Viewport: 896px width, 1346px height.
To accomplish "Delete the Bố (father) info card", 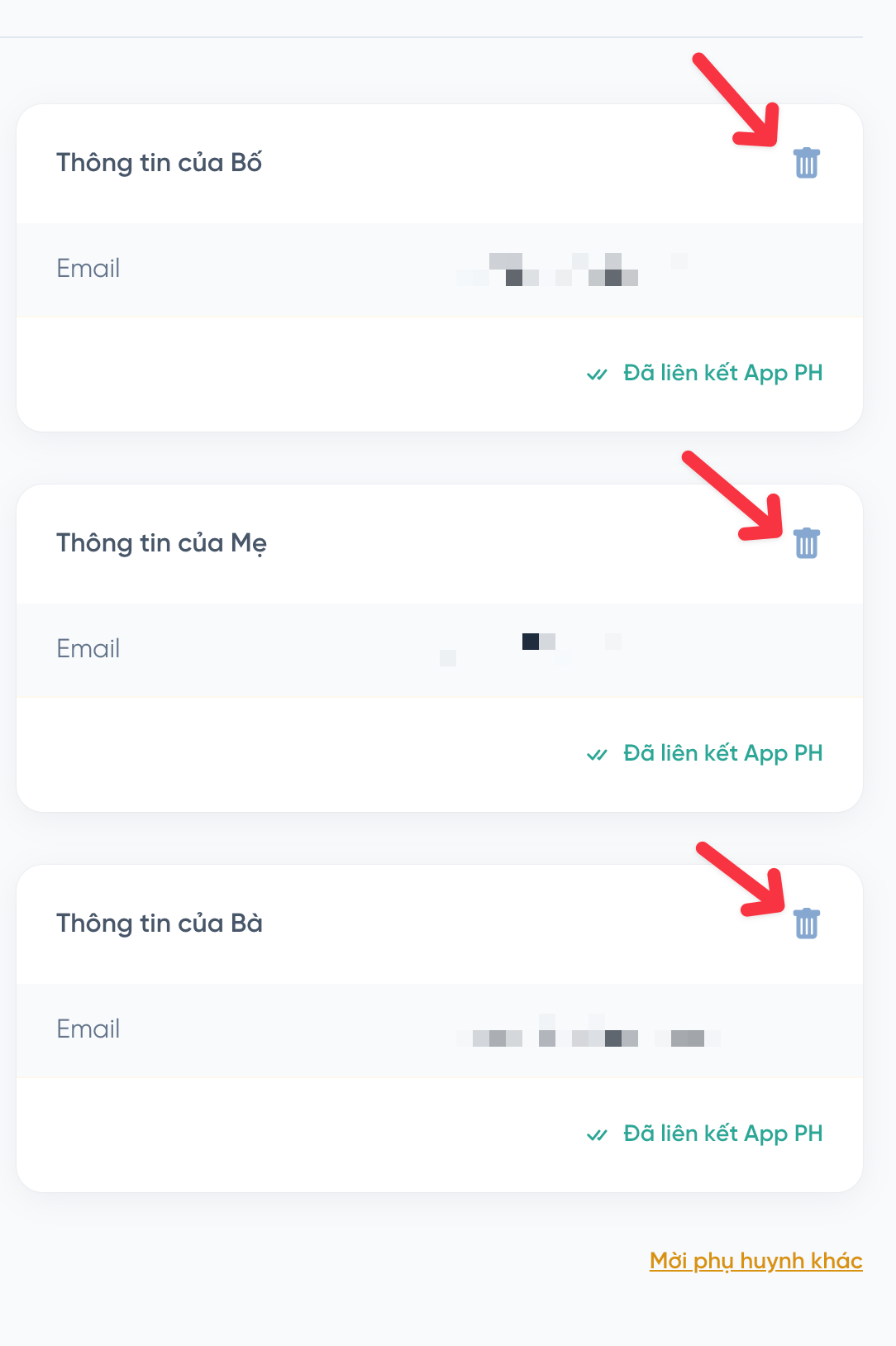I will (x=806, y=163).
